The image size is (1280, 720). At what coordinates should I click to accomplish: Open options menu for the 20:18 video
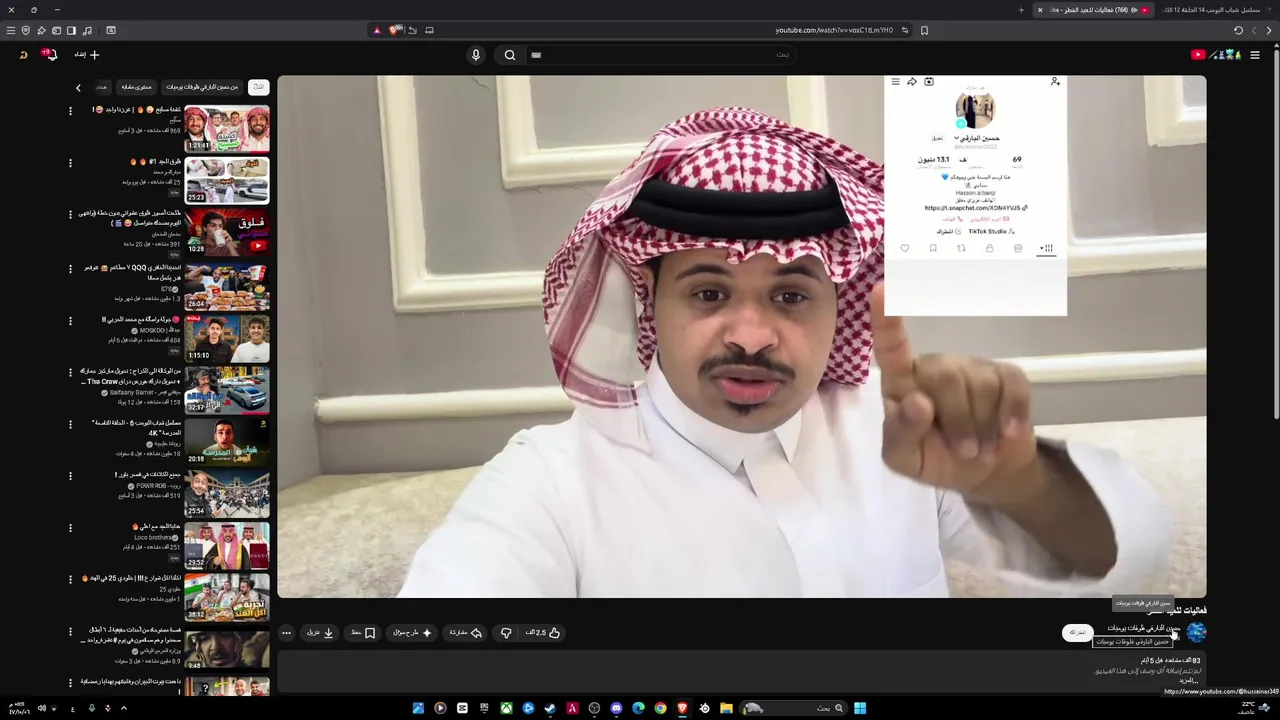click(70, 425)
